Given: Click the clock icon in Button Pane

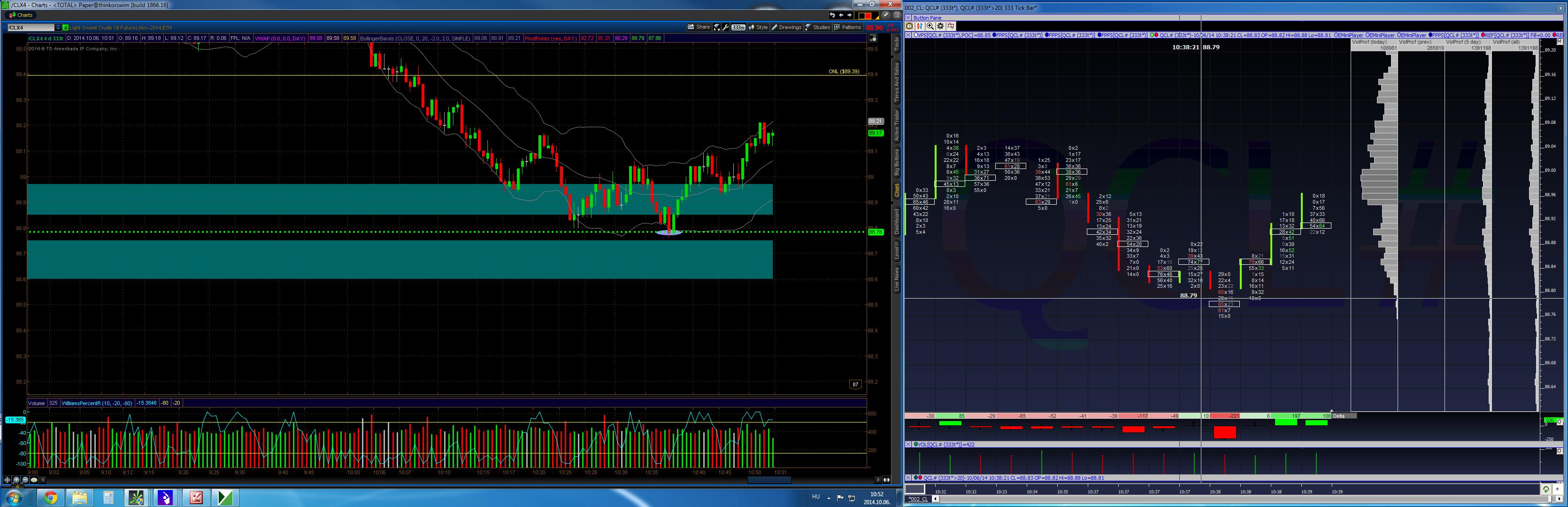Looking at the screenshot, I should click(909, 26).
